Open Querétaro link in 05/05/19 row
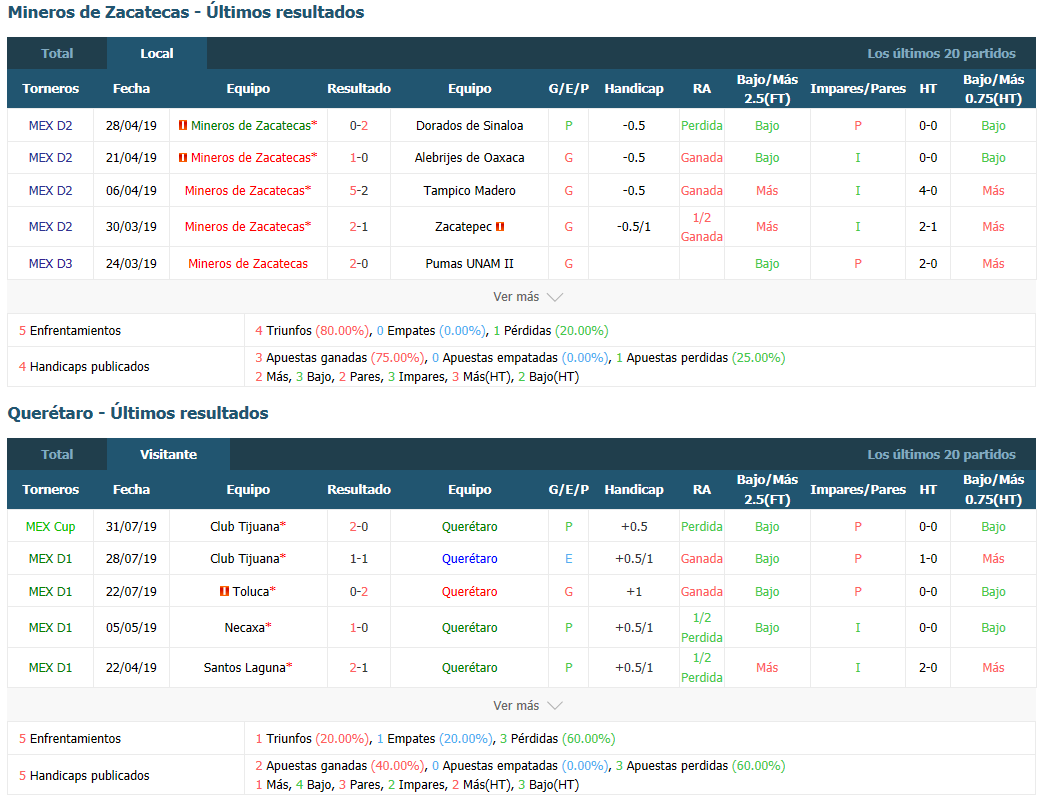The image size is (1041, 798). coord(469,628)
